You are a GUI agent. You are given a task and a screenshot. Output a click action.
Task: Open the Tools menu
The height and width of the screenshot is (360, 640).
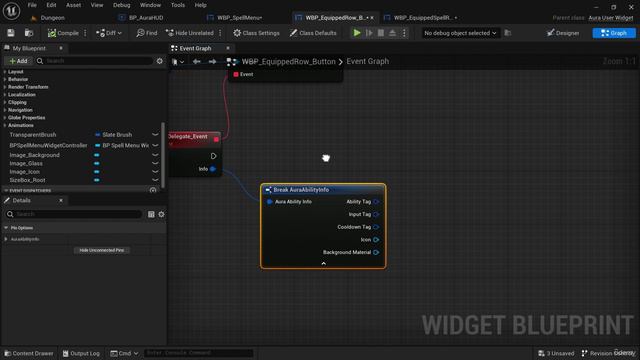(178, 5)
